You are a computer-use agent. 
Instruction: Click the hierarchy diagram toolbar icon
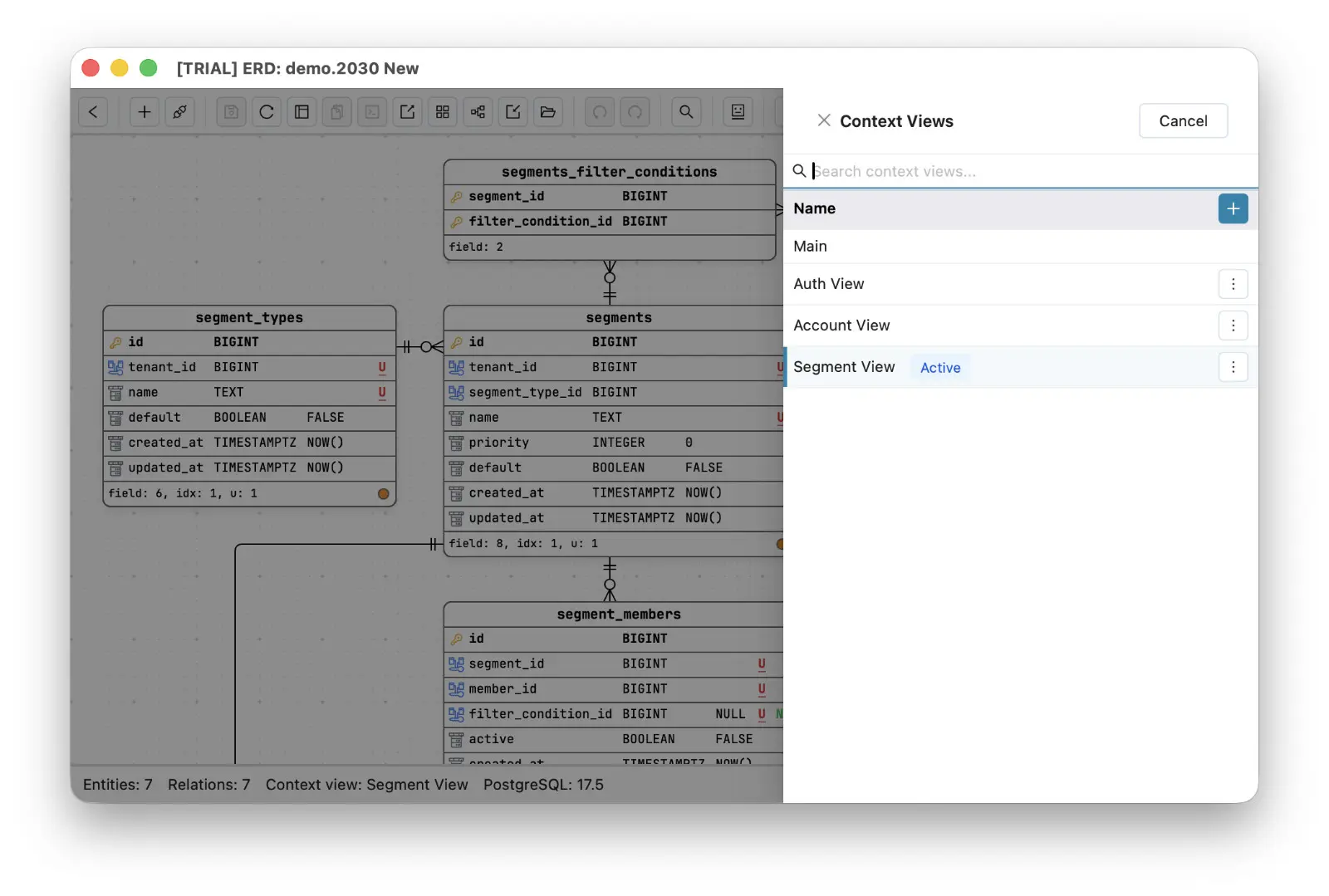pyautogui.click(x=478, y=112)
